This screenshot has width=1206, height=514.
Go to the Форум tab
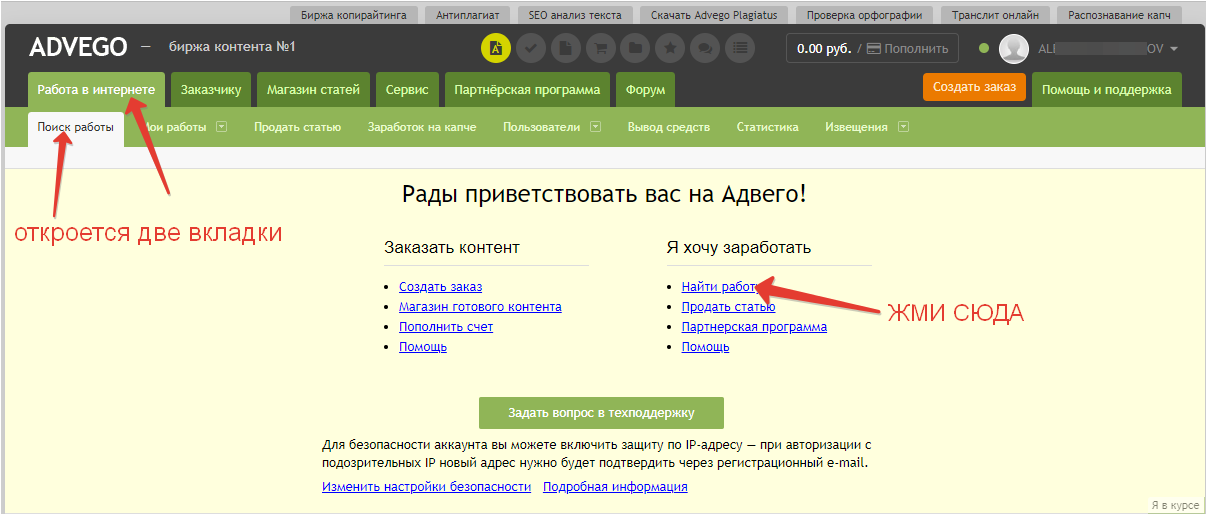click(645, 90)
